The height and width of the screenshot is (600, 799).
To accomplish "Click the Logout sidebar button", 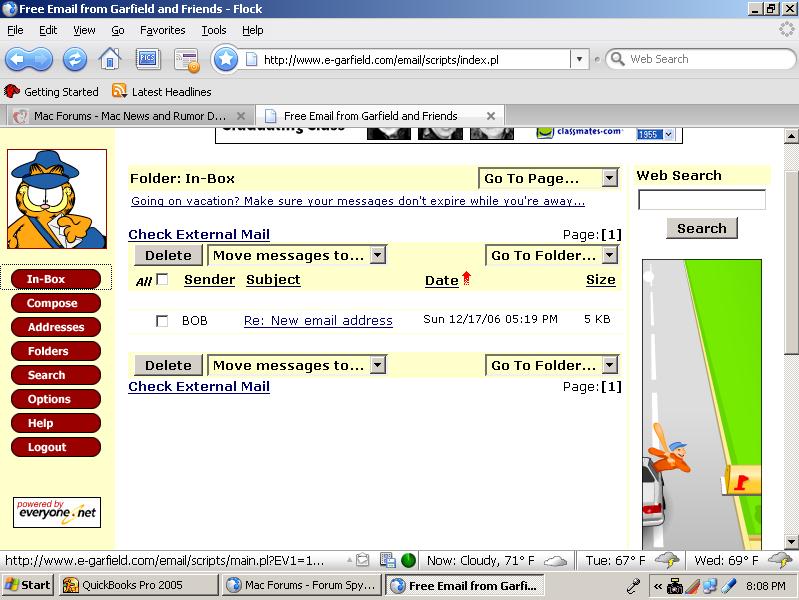I will click(x=56, y=447).
